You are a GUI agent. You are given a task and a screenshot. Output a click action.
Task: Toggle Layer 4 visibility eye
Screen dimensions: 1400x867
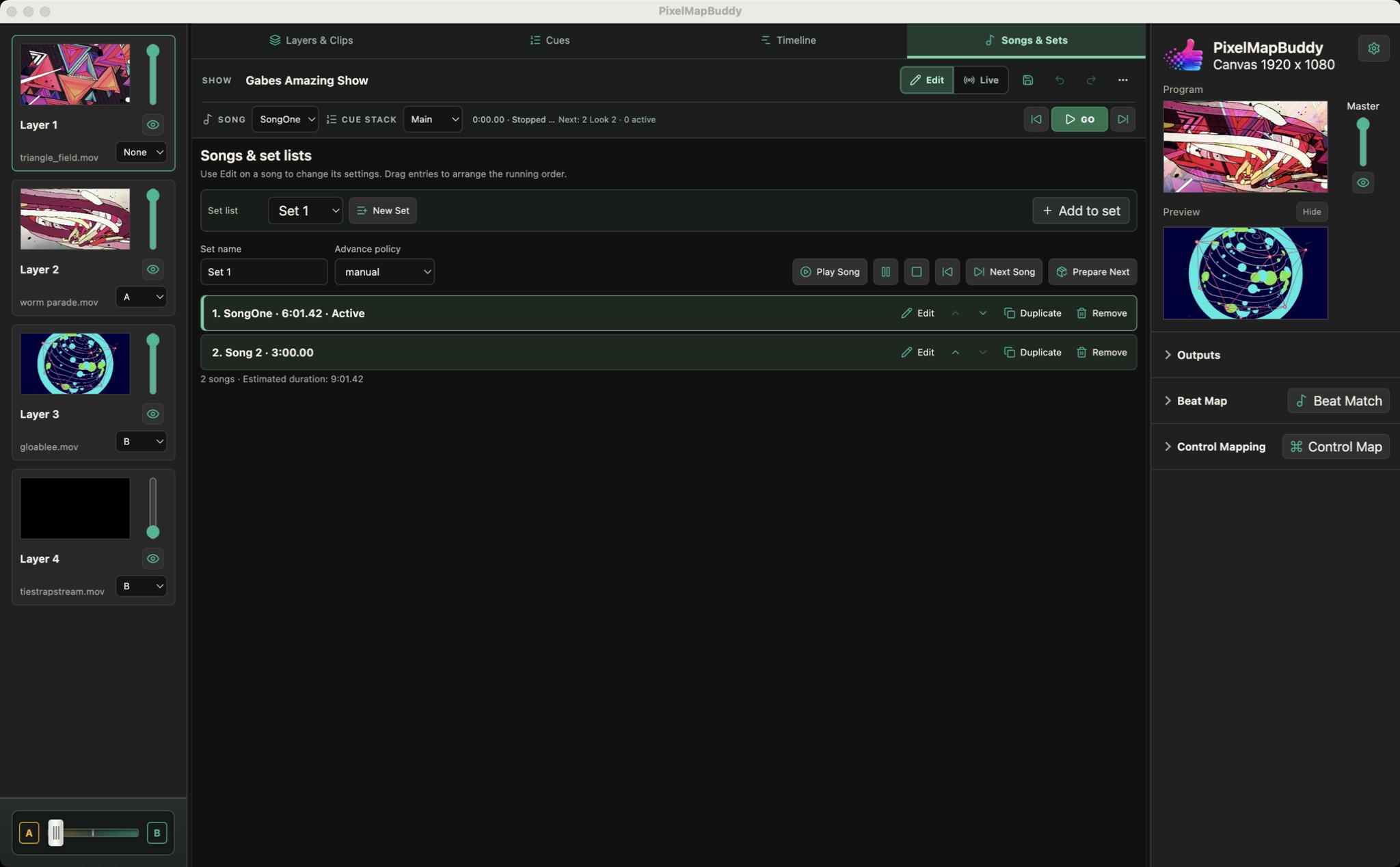click(x=152, y=559)
